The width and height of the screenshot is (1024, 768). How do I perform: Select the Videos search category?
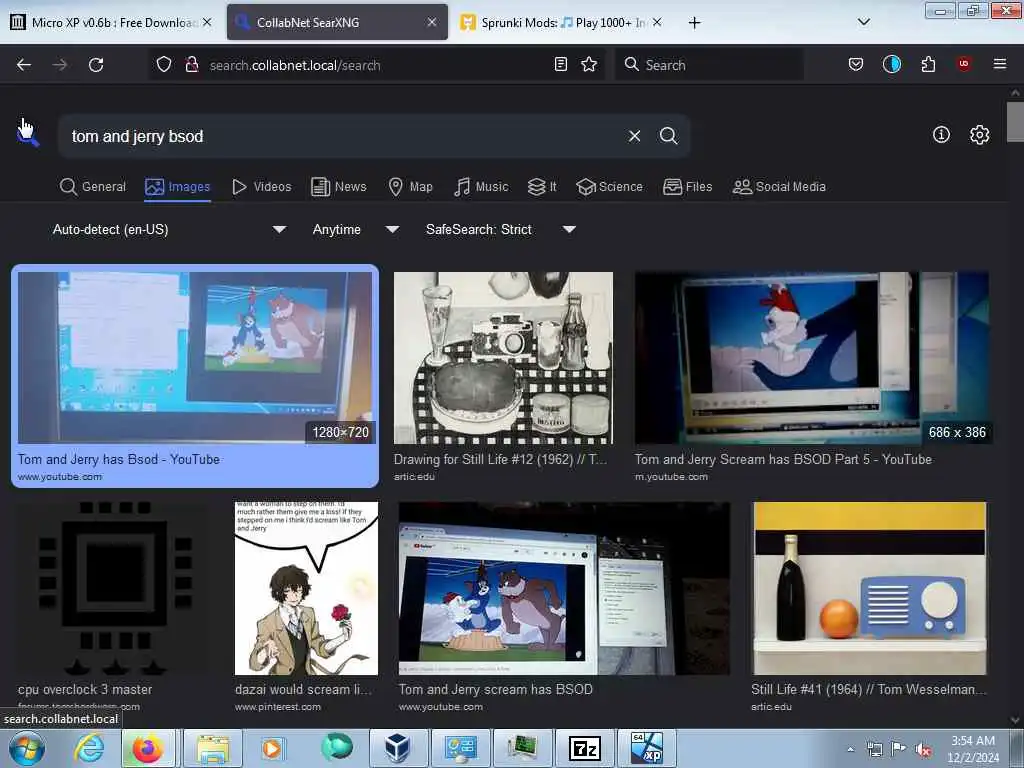pyautogui.click(x=262, y=187)
